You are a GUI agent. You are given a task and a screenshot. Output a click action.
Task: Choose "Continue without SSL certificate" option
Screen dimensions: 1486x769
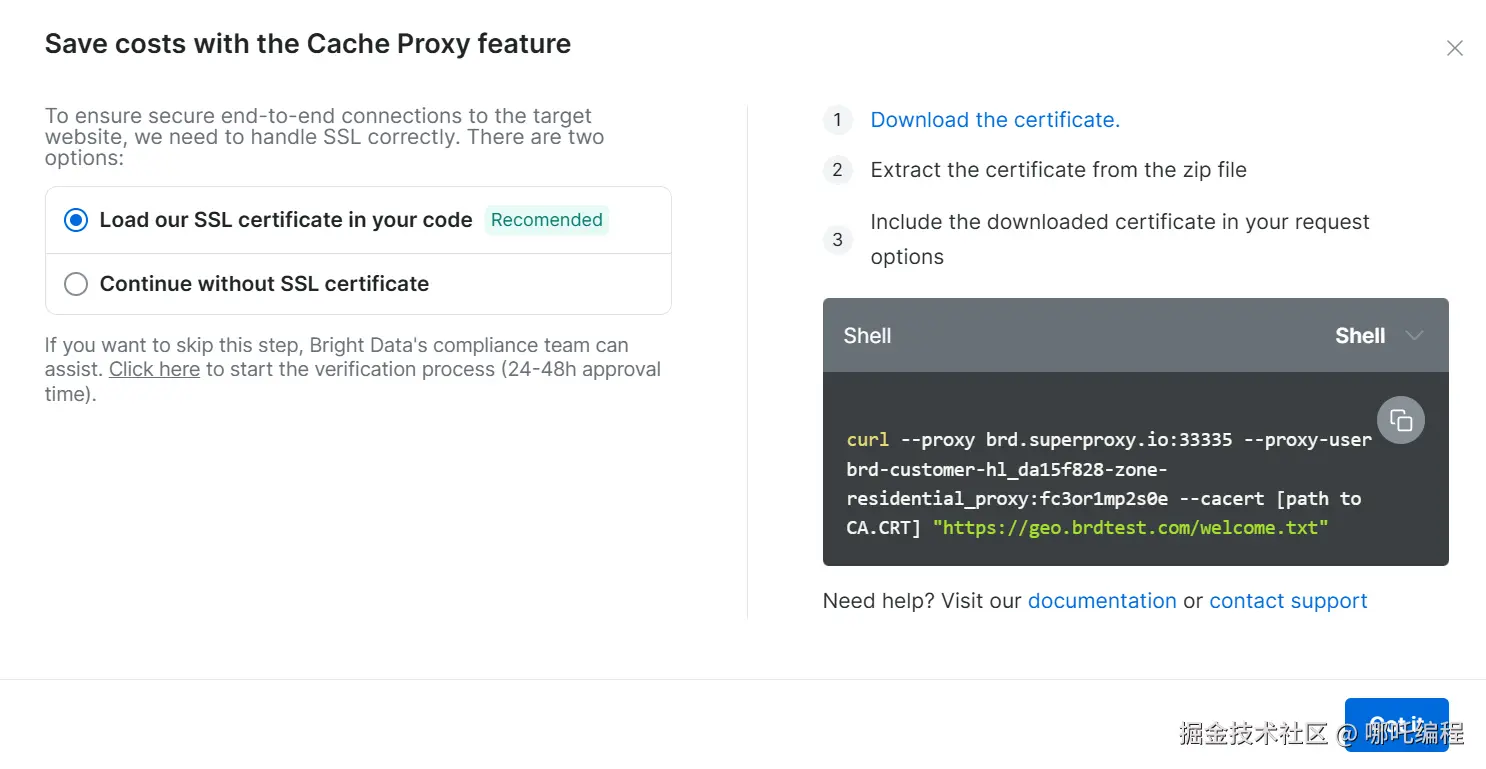coord(76,284)
